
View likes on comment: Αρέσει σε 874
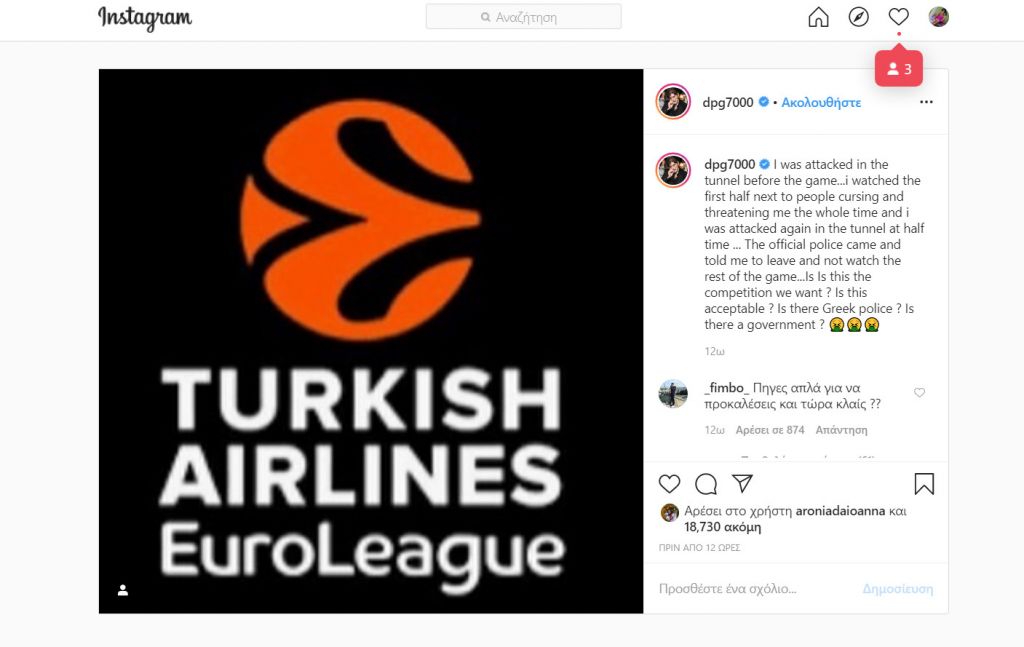[770, 430]
